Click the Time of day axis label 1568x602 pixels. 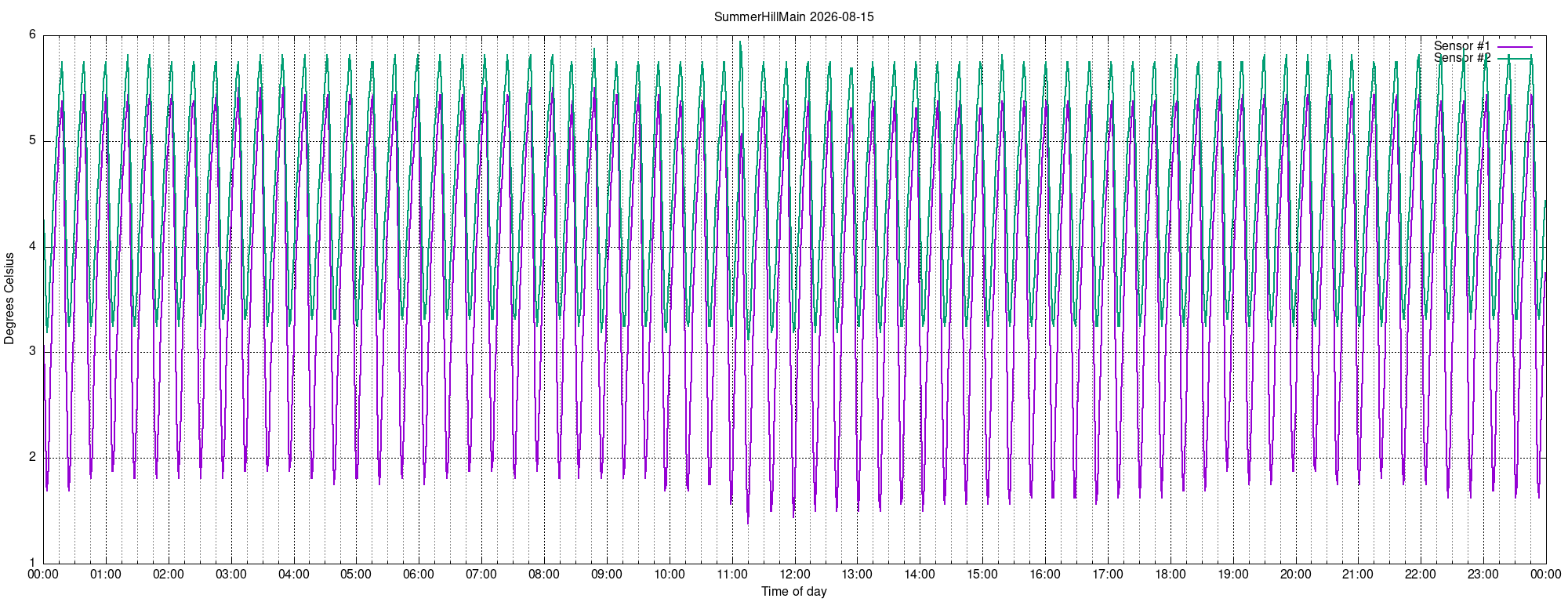793,591
